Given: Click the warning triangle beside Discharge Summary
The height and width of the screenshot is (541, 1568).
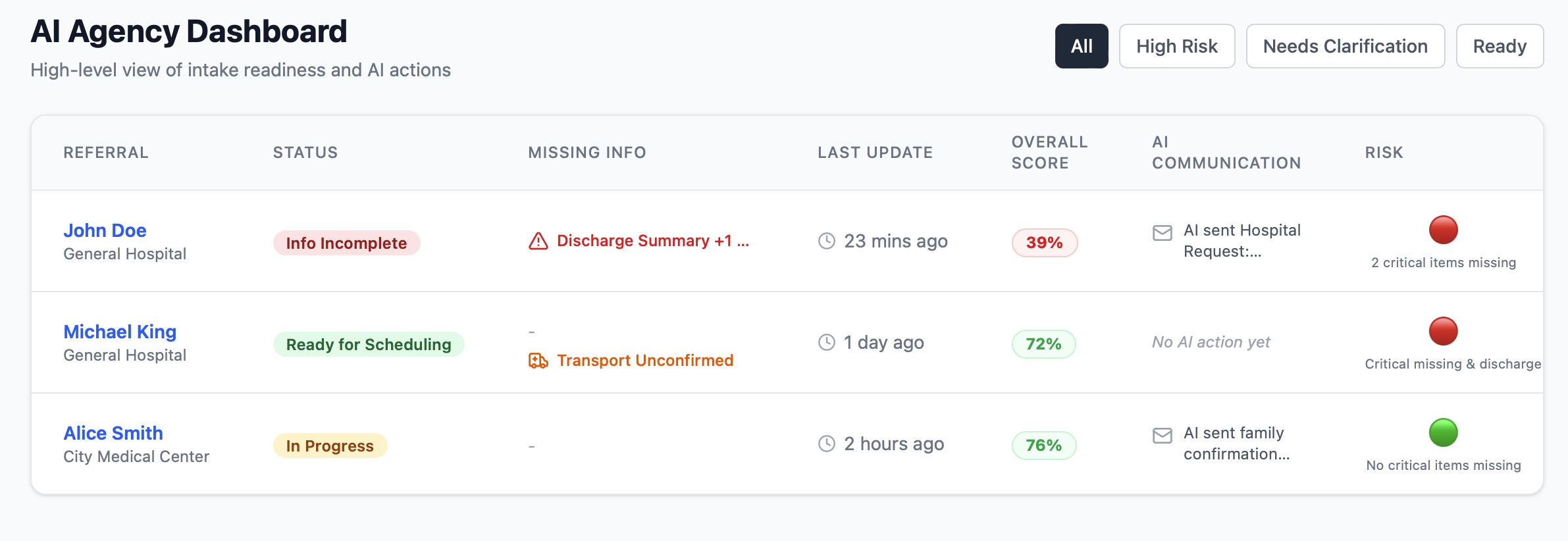Looking at the screenshot, I should click(538, 241).
